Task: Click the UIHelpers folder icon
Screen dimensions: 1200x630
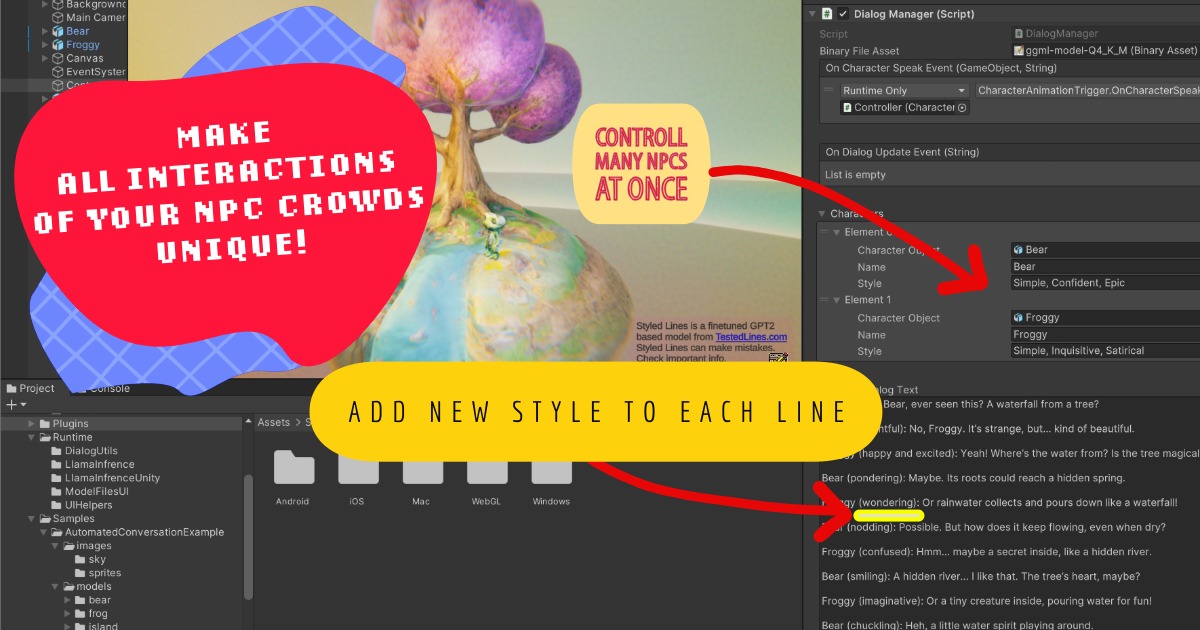Action: click(x=57, y=505)
